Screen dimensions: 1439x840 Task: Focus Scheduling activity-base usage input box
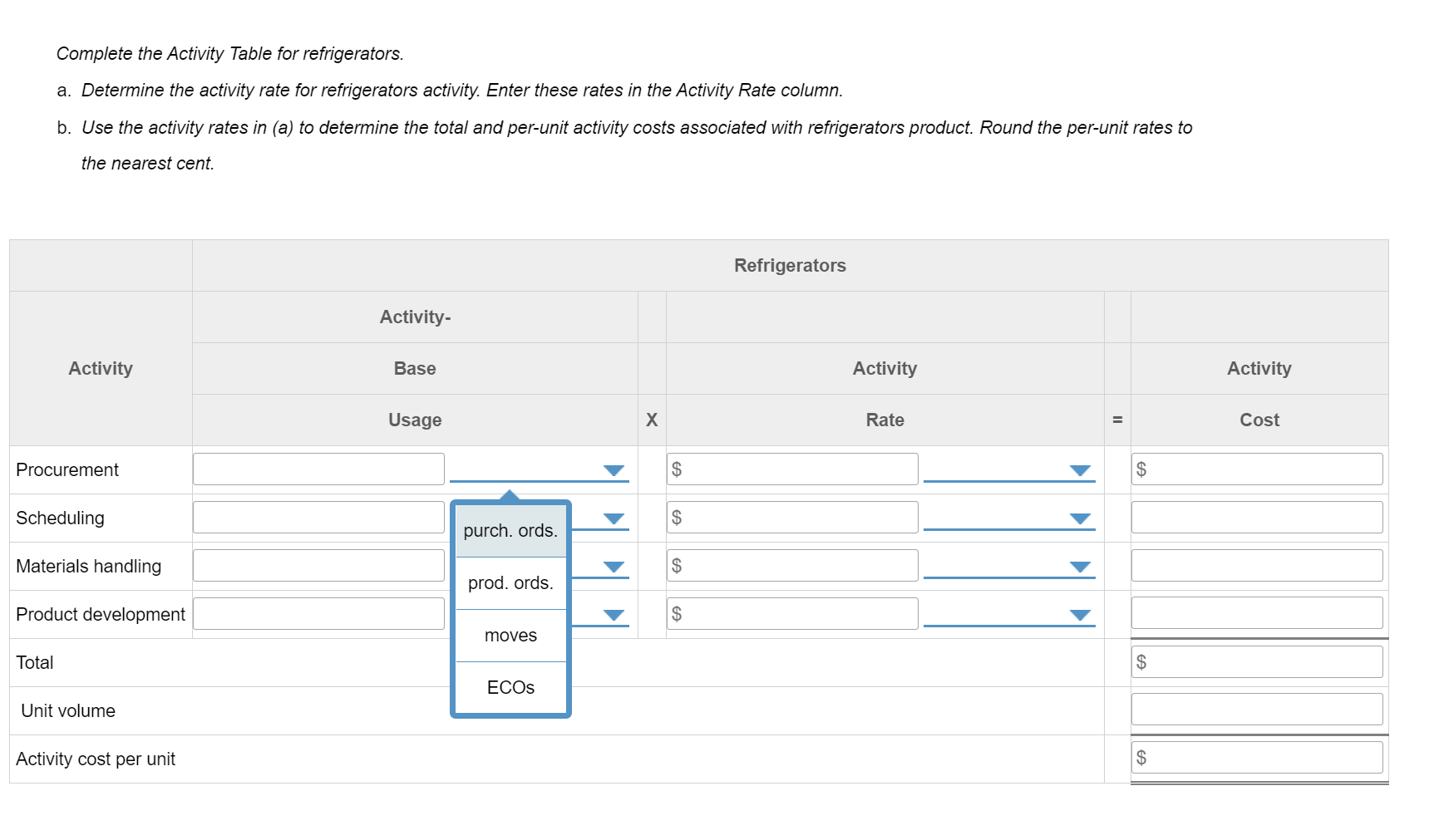[x=318, y=518]
